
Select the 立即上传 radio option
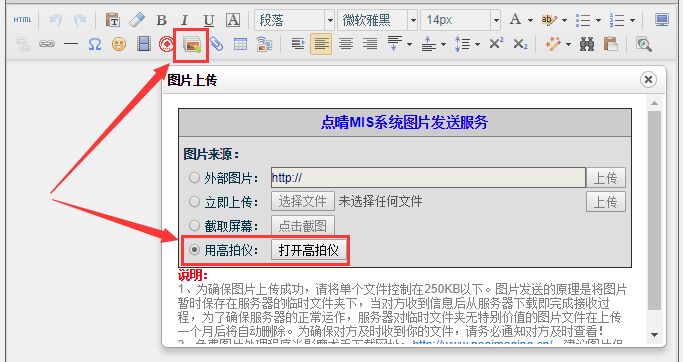click(x=194, y=202)
